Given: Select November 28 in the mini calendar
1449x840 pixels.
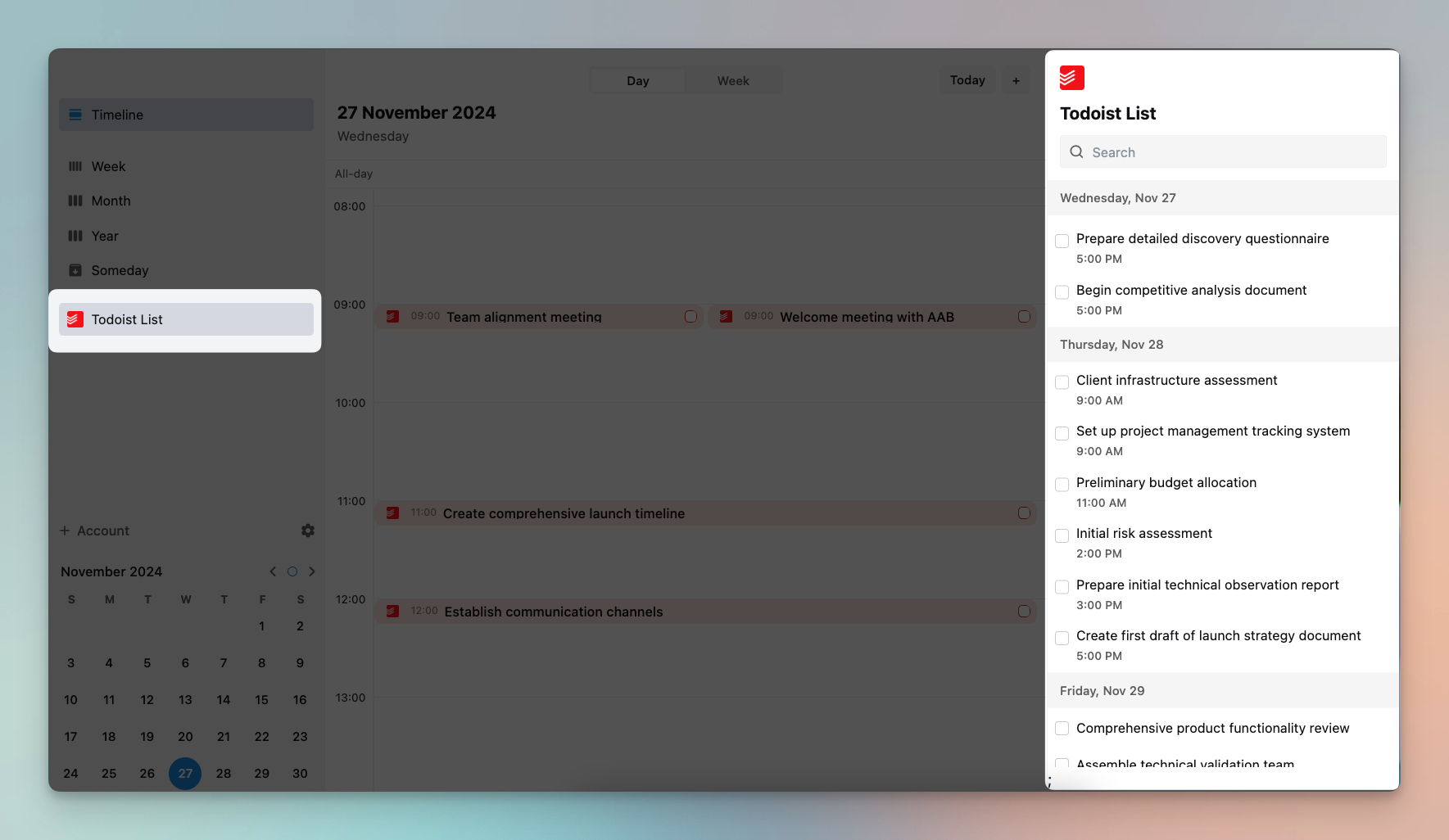Looking at the screenshot, I should click(x=224, y=774).
